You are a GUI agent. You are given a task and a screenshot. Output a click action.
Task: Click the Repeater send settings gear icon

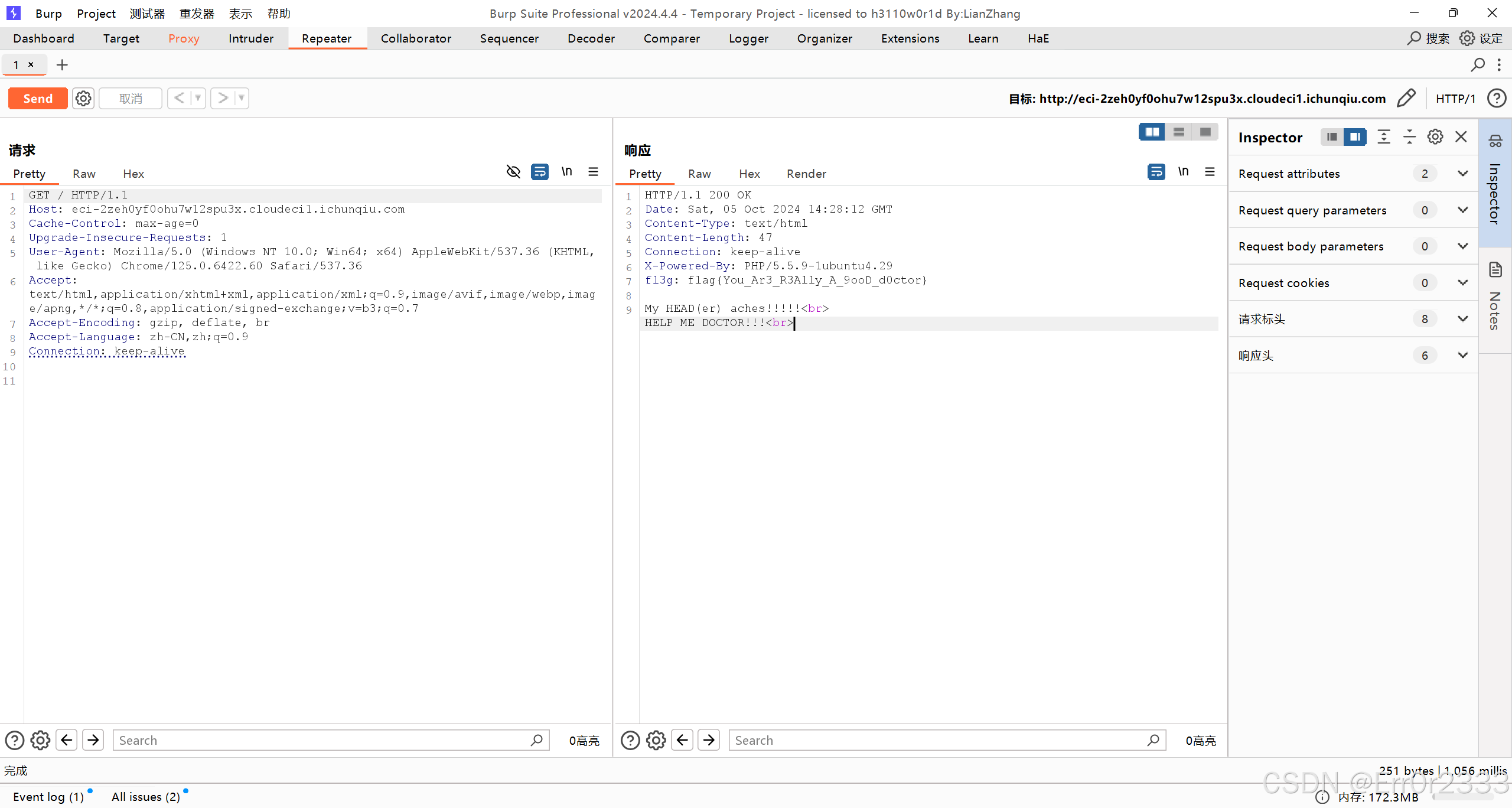(x=83, y=98)
